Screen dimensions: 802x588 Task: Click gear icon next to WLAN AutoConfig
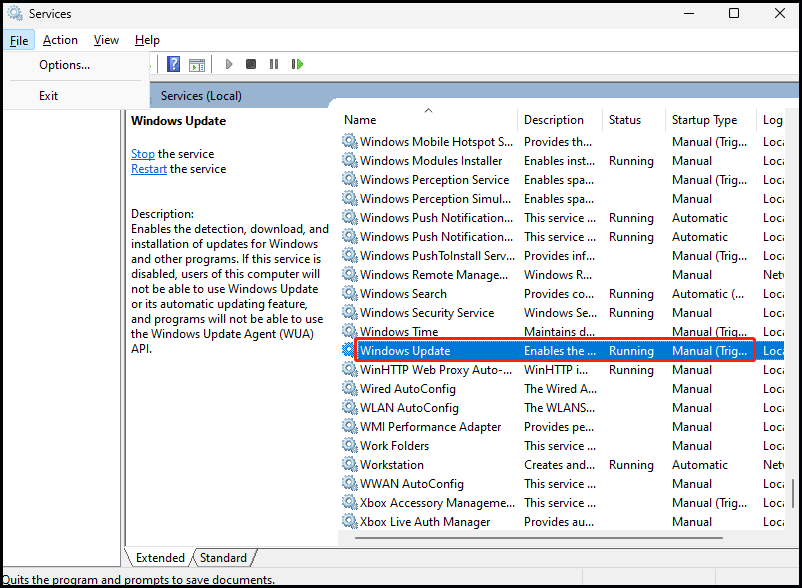pyautogui.click(x=350, y=407)
